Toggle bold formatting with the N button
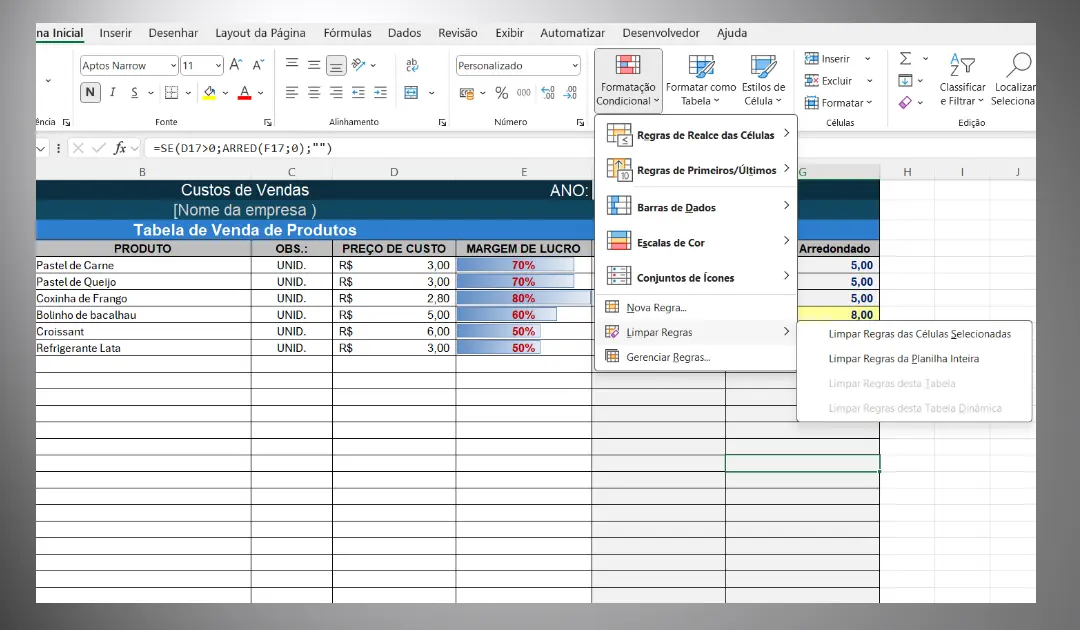 click(x=90, y=91)
